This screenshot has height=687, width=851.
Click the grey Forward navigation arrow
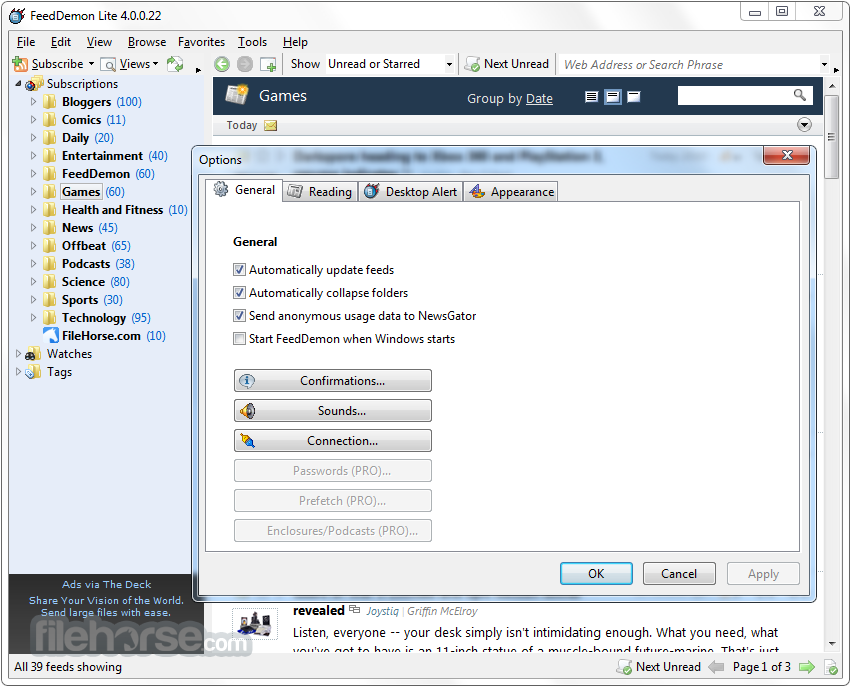click(245, 64)
